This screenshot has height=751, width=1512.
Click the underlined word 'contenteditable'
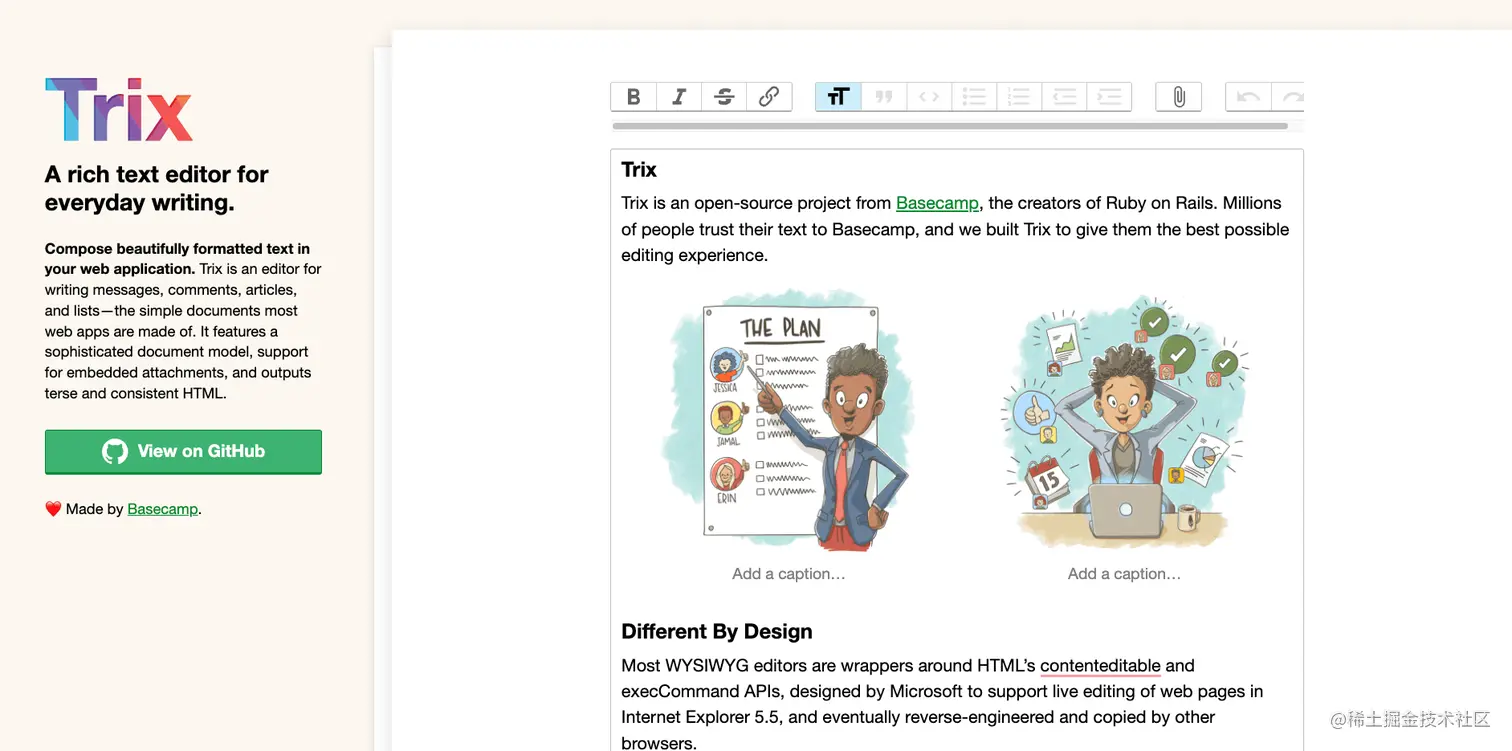1100,666
